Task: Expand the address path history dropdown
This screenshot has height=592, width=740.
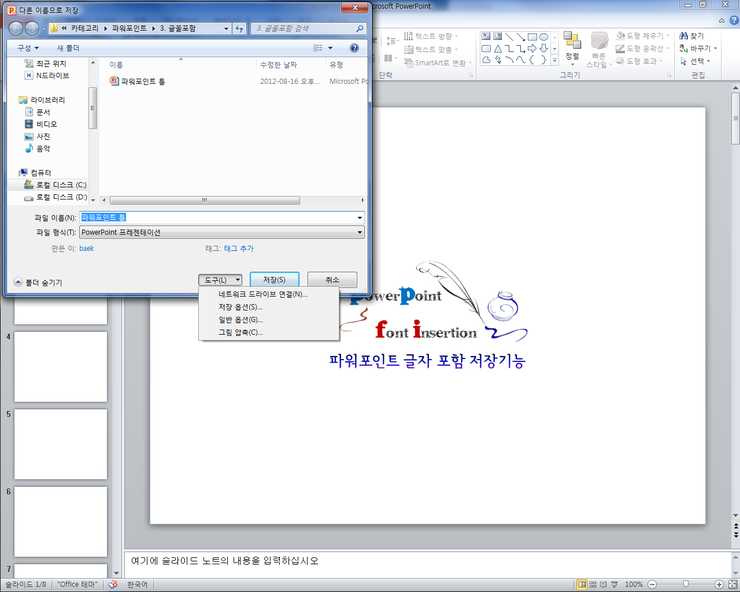Action: coord(226,29)
